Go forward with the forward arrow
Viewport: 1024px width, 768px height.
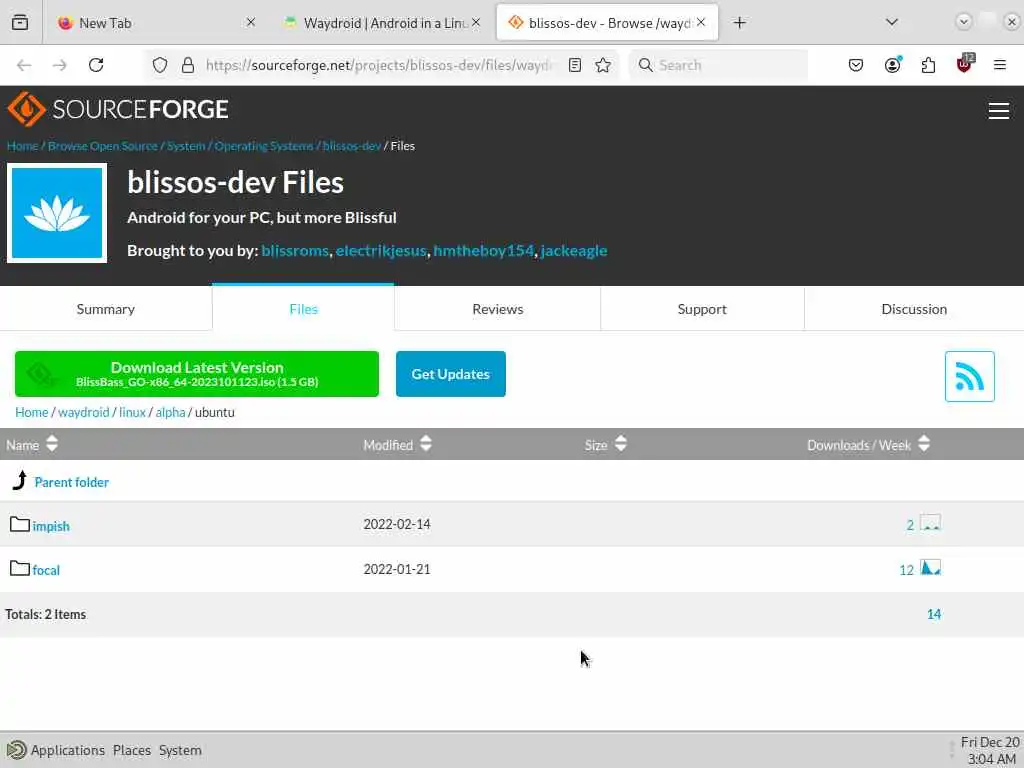point(59,65)
